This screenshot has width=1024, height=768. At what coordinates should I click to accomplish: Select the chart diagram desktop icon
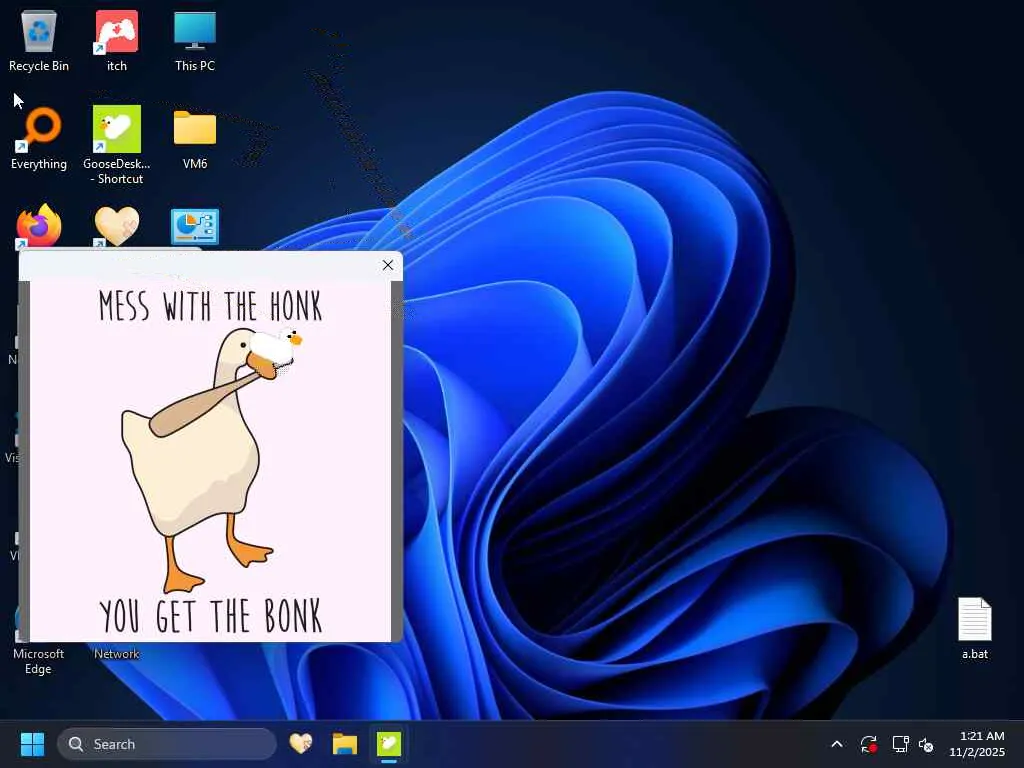(195, 227)
